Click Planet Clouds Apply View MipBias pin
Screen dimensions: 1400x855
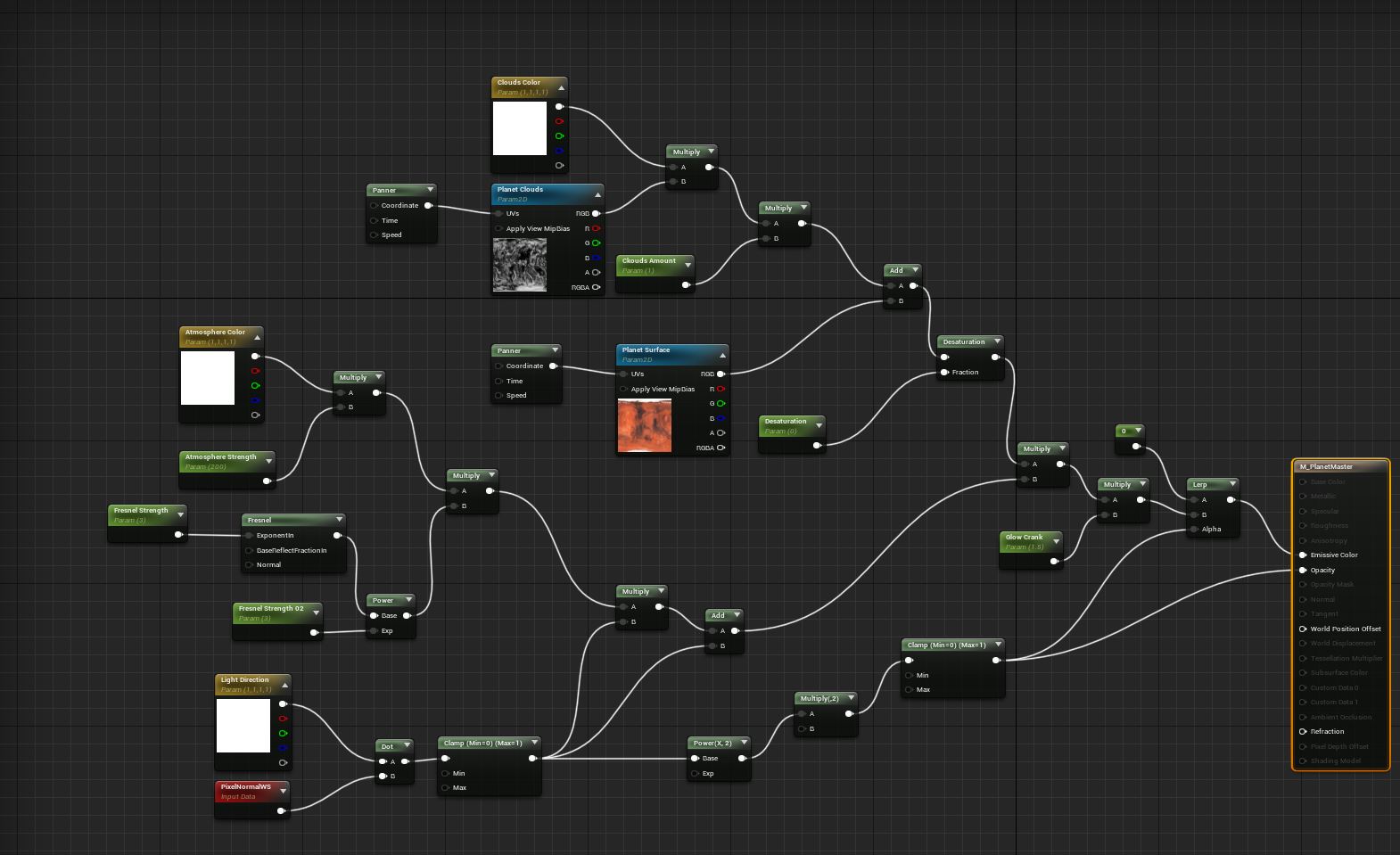point(499,229)
